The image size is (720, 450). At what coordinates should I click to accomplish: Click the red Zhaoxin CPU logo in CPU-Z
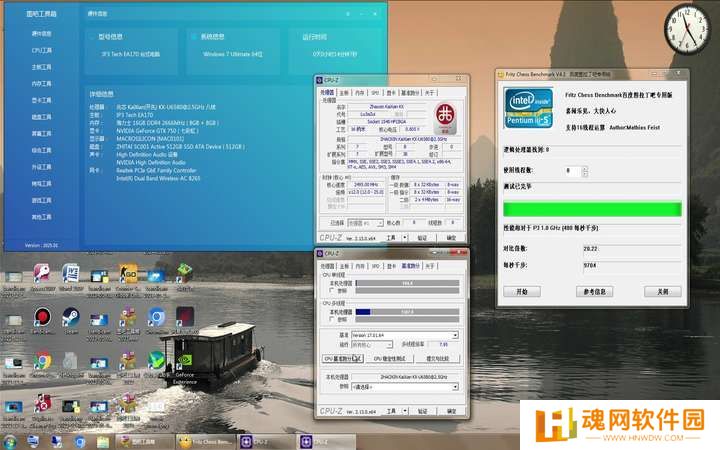pos(445,118)
